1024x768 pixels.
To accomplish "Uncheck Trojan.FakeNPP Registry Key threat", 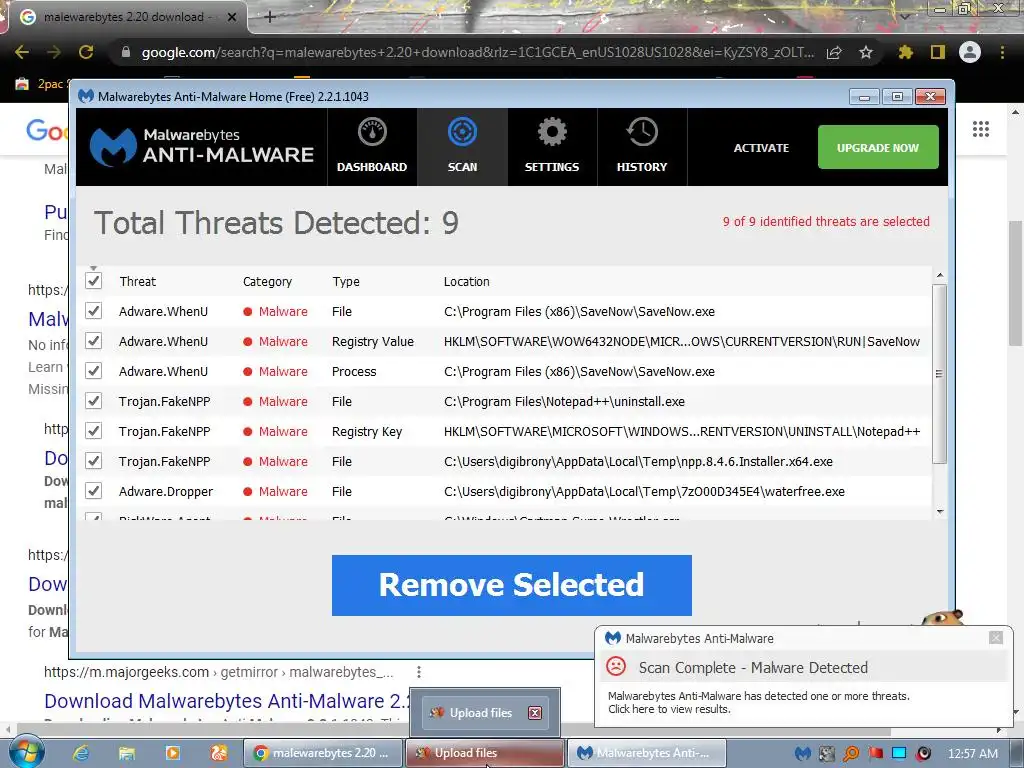I will (93, 431).
